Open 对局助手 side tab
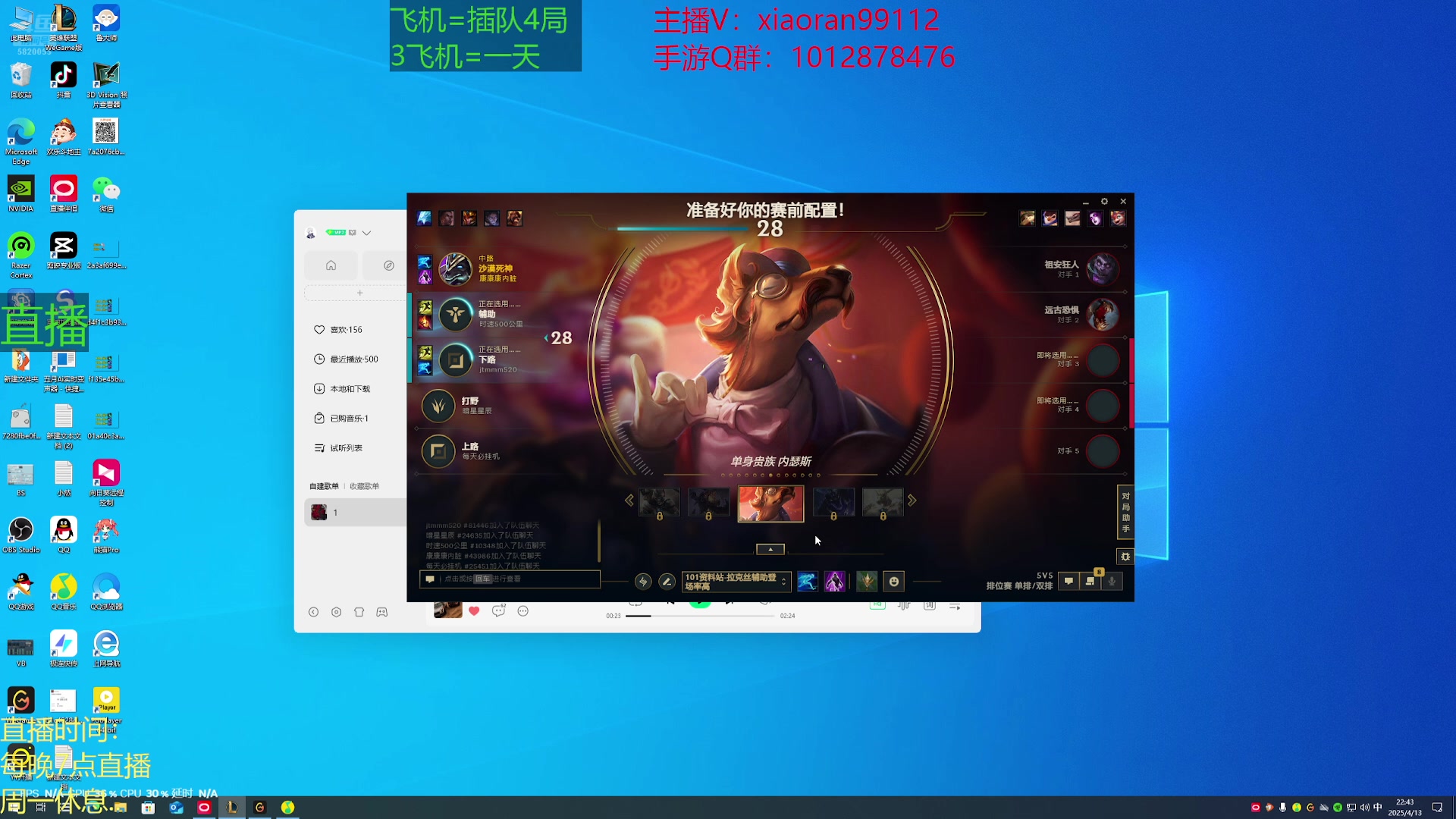 click(x=1125, y=513)
